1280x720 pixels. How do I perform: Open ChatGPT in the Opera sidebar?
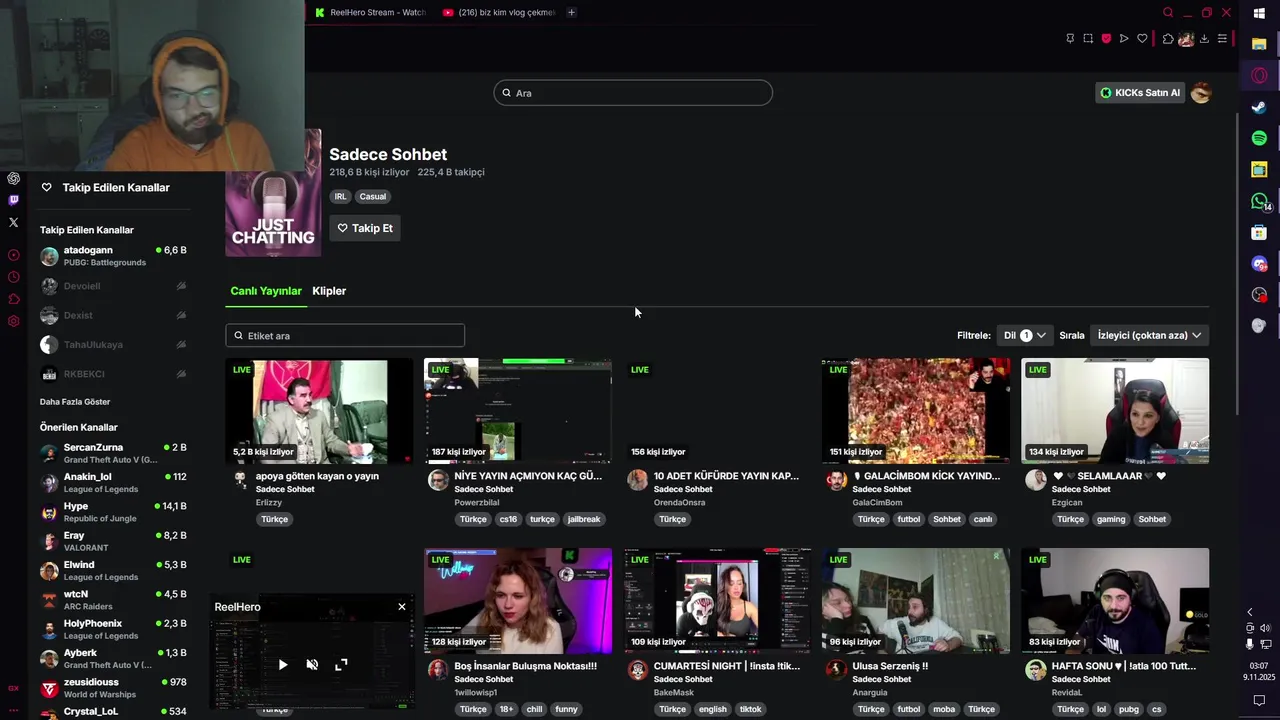pyautogui.click(x=14, y=179)
